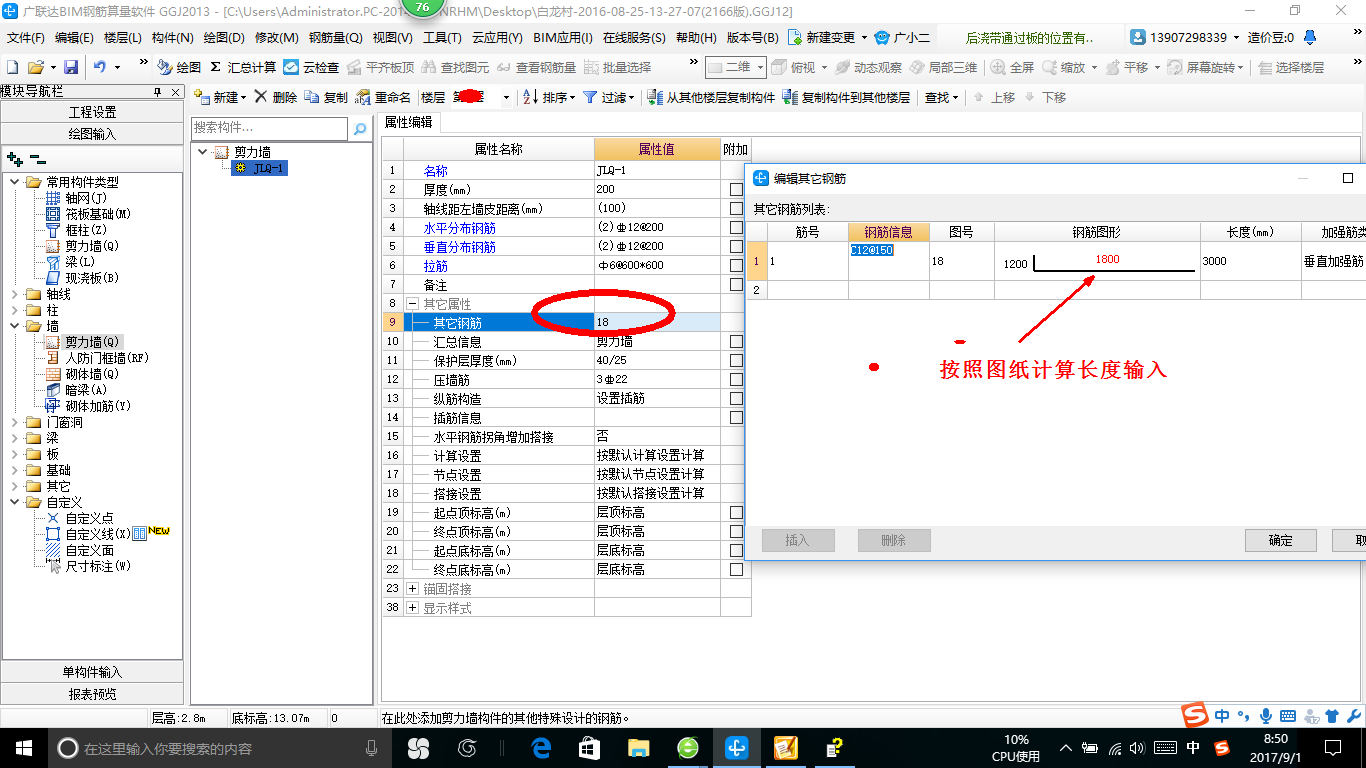Pin the 模块导航栏 panel
Screen dimensions: 1366x768
click(x=157, y=92)
